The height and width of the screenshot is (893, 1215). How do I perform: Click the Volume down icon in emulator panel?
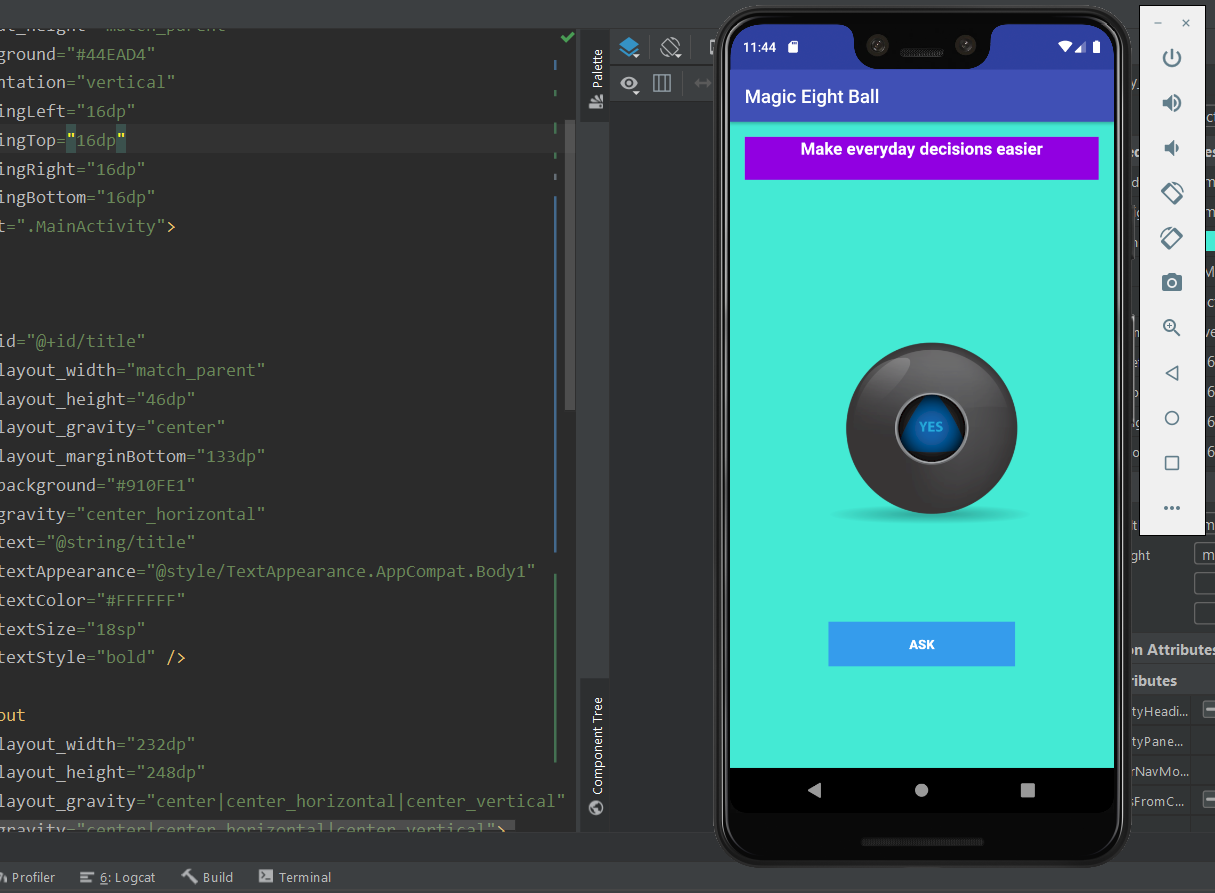point(1171,148)
